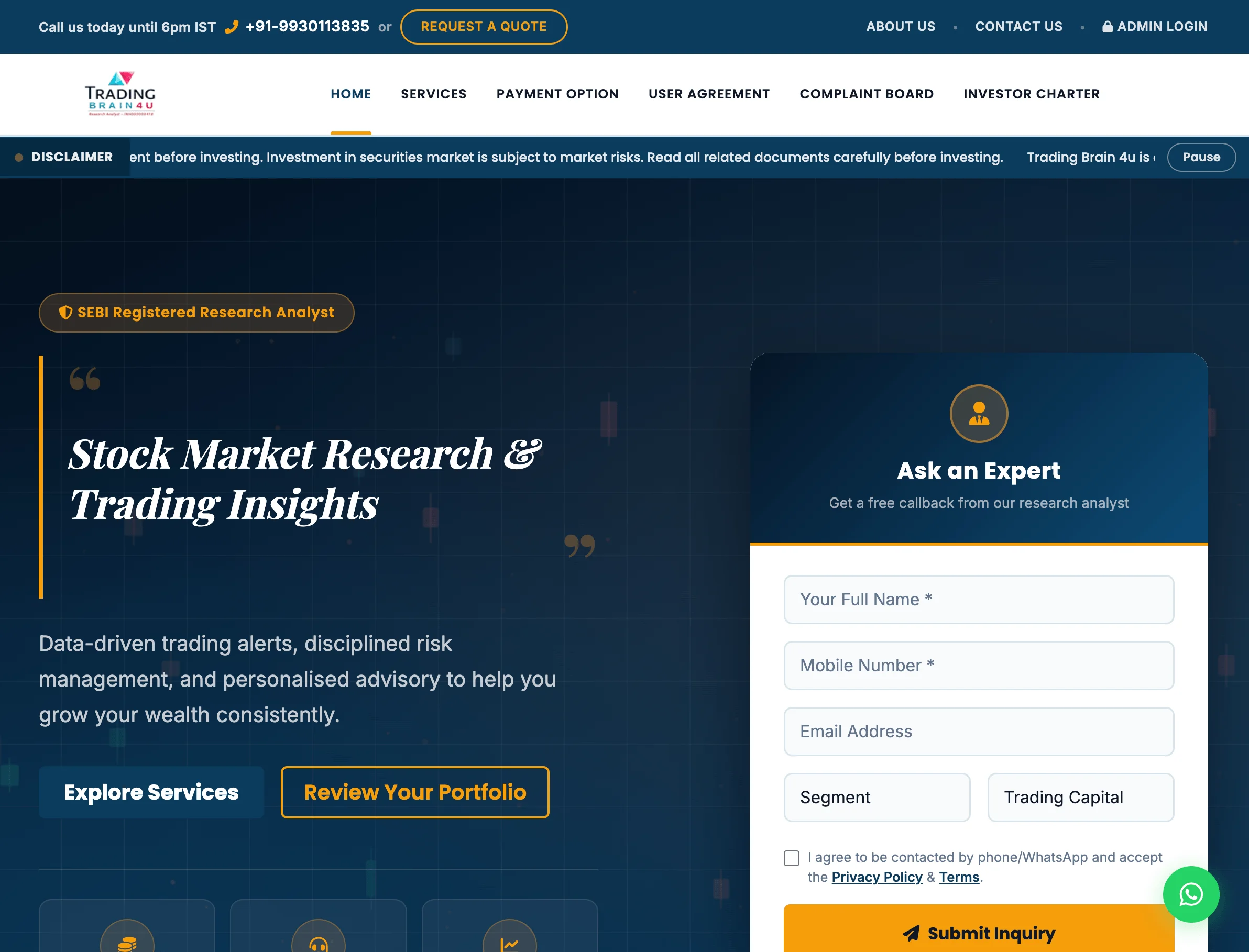This screenshot has height=952, width=1249.
Task: Open the Terms link
Action: [x=959, y=877]
